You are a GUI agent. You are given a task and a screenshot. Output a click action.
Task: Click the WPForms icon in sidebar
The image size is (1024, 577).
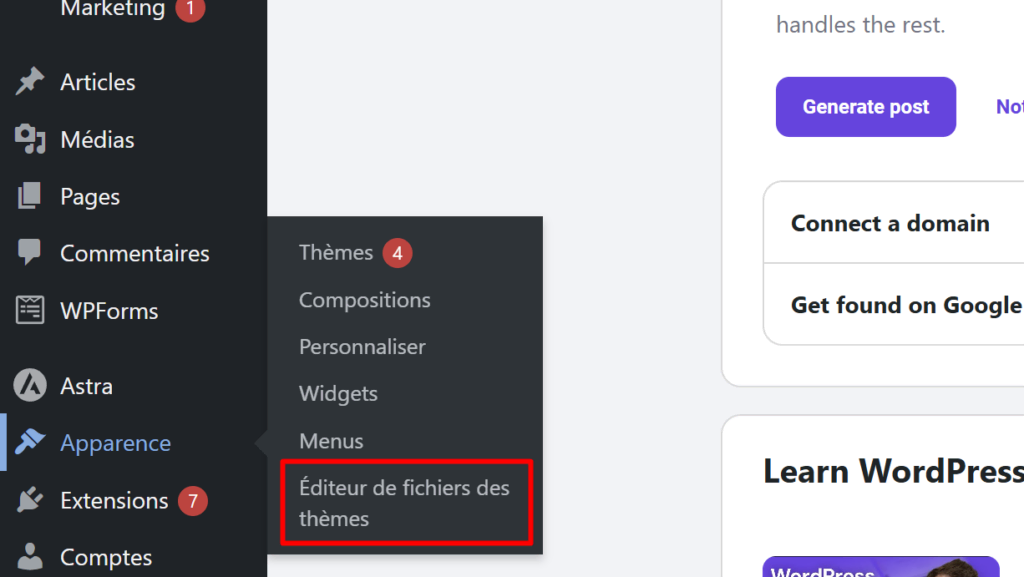[30, 311]
